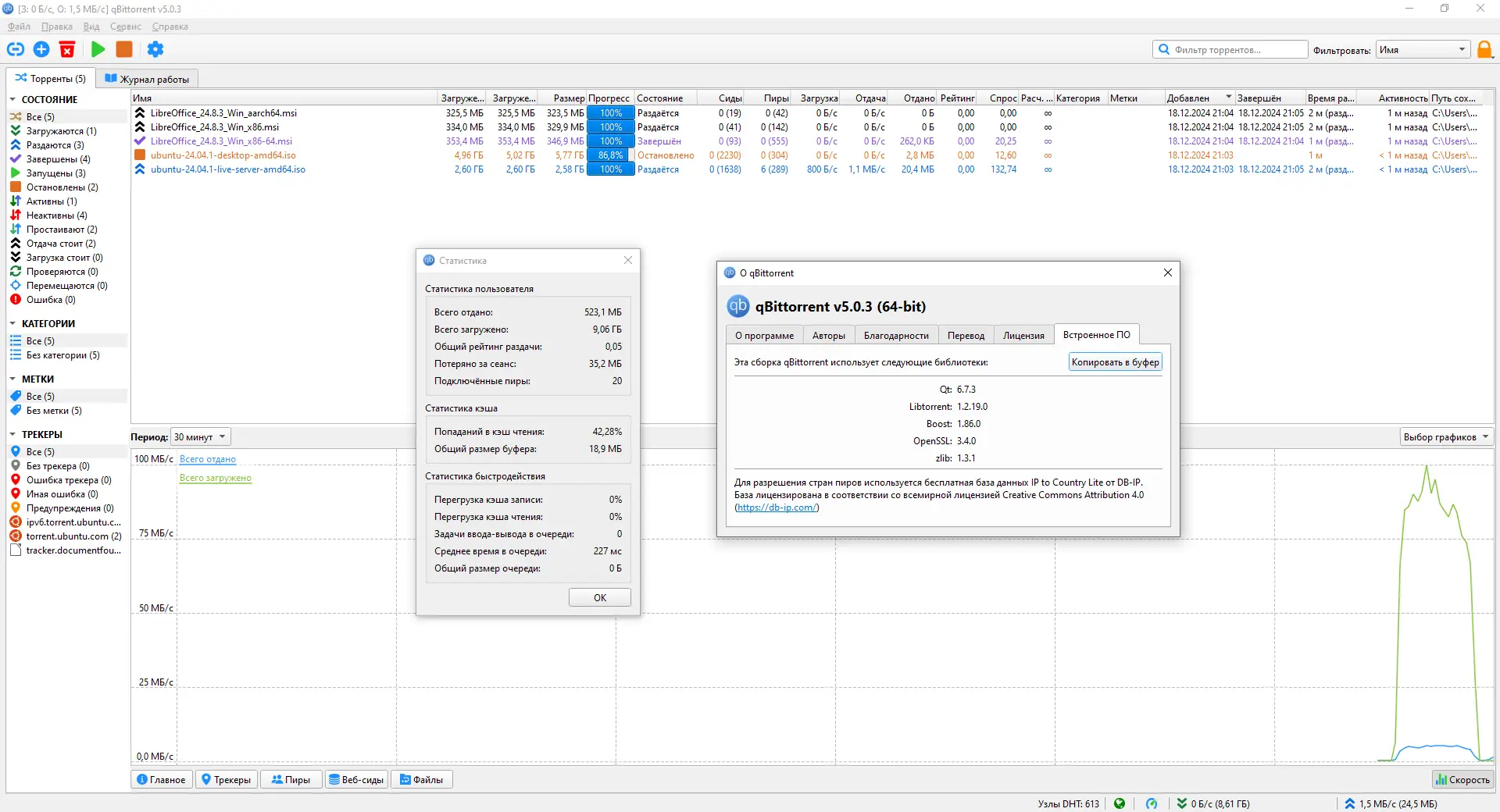Click the torrent.ubuntu.com (2) tracker icon
The height and width of the screenshot is (812, 1500).
(x=16, y=536)
